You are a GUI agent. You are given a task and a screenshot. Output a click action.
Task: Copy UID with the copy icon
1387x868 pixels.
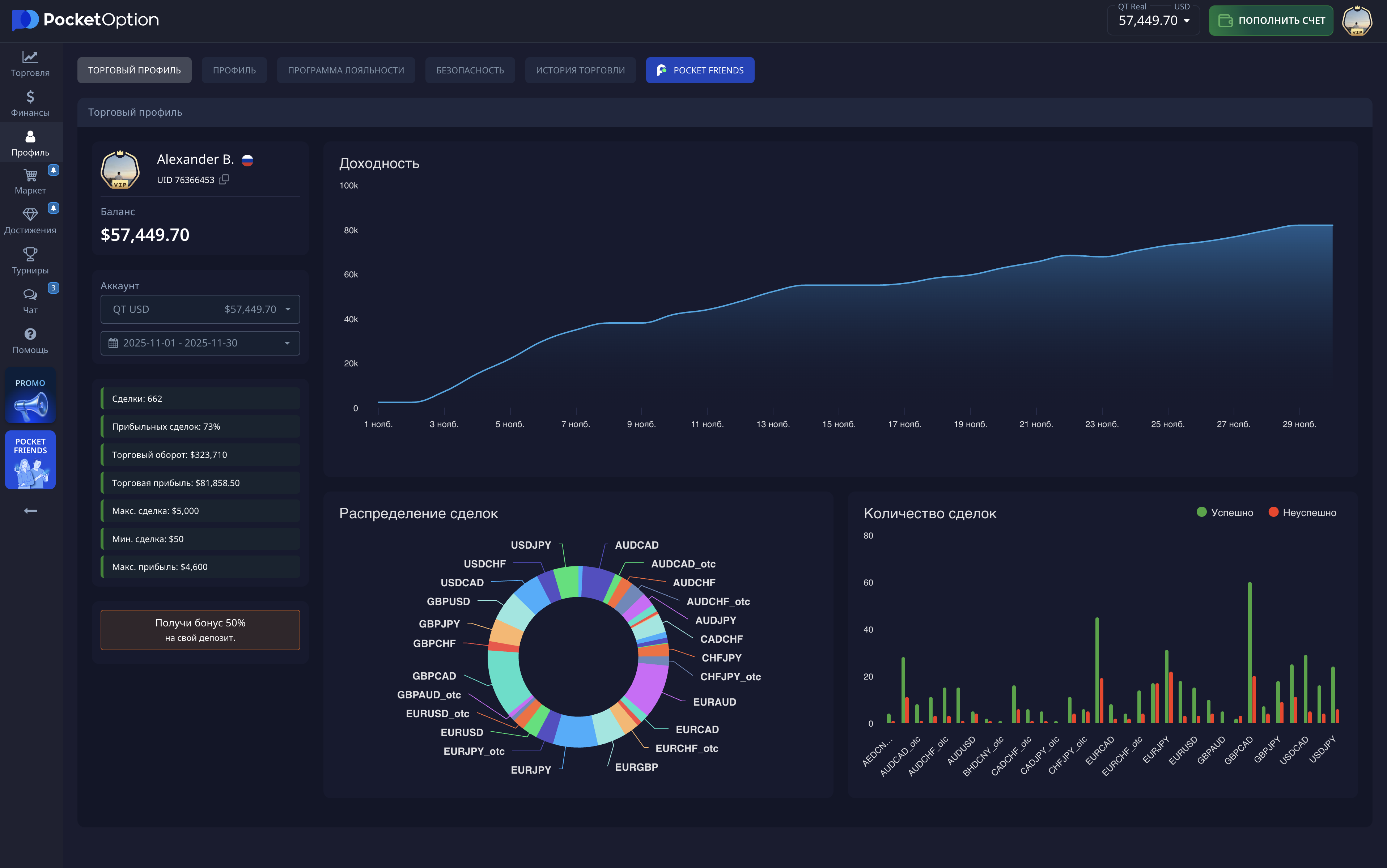224,180
